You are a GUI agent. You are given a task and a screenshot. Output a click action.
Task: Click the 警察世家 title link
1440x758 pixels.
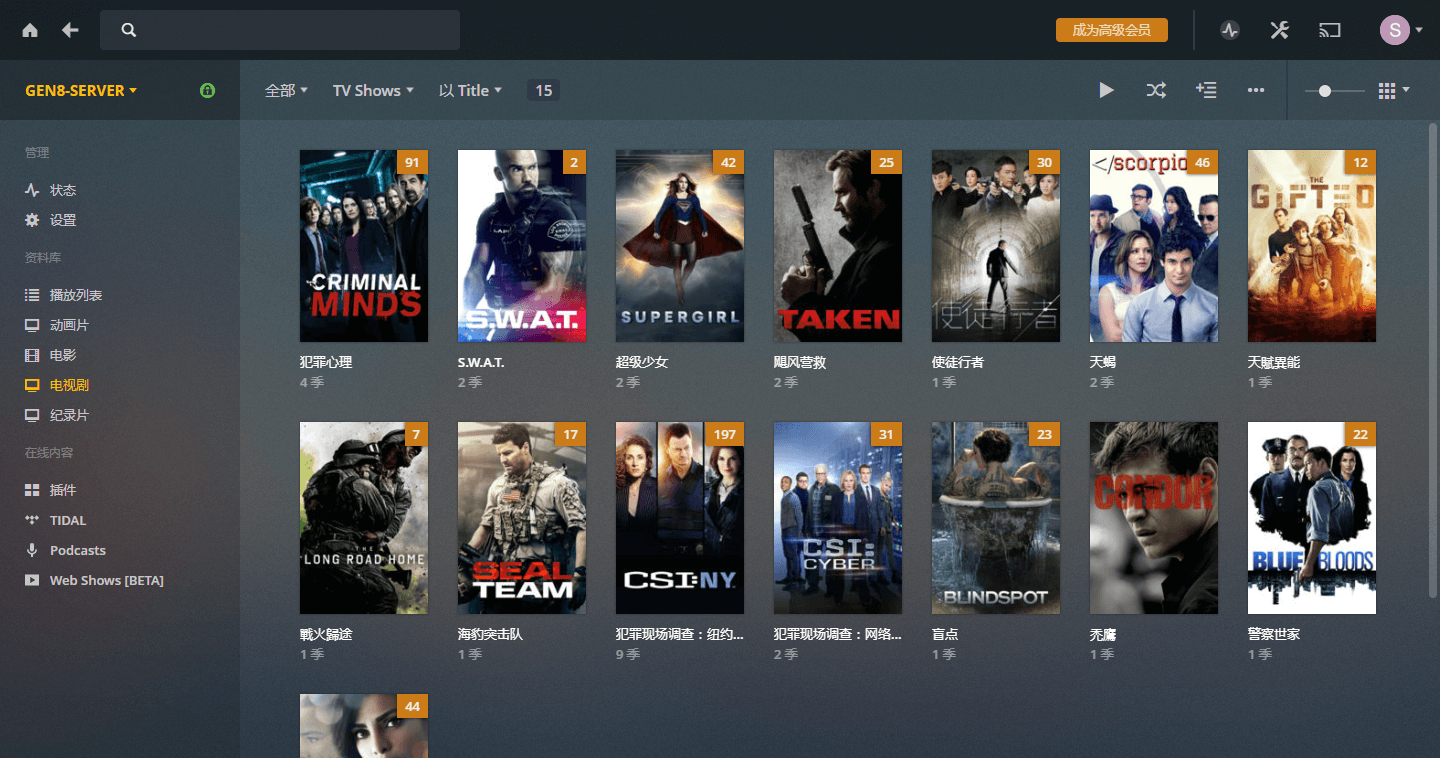(1274, 634)
